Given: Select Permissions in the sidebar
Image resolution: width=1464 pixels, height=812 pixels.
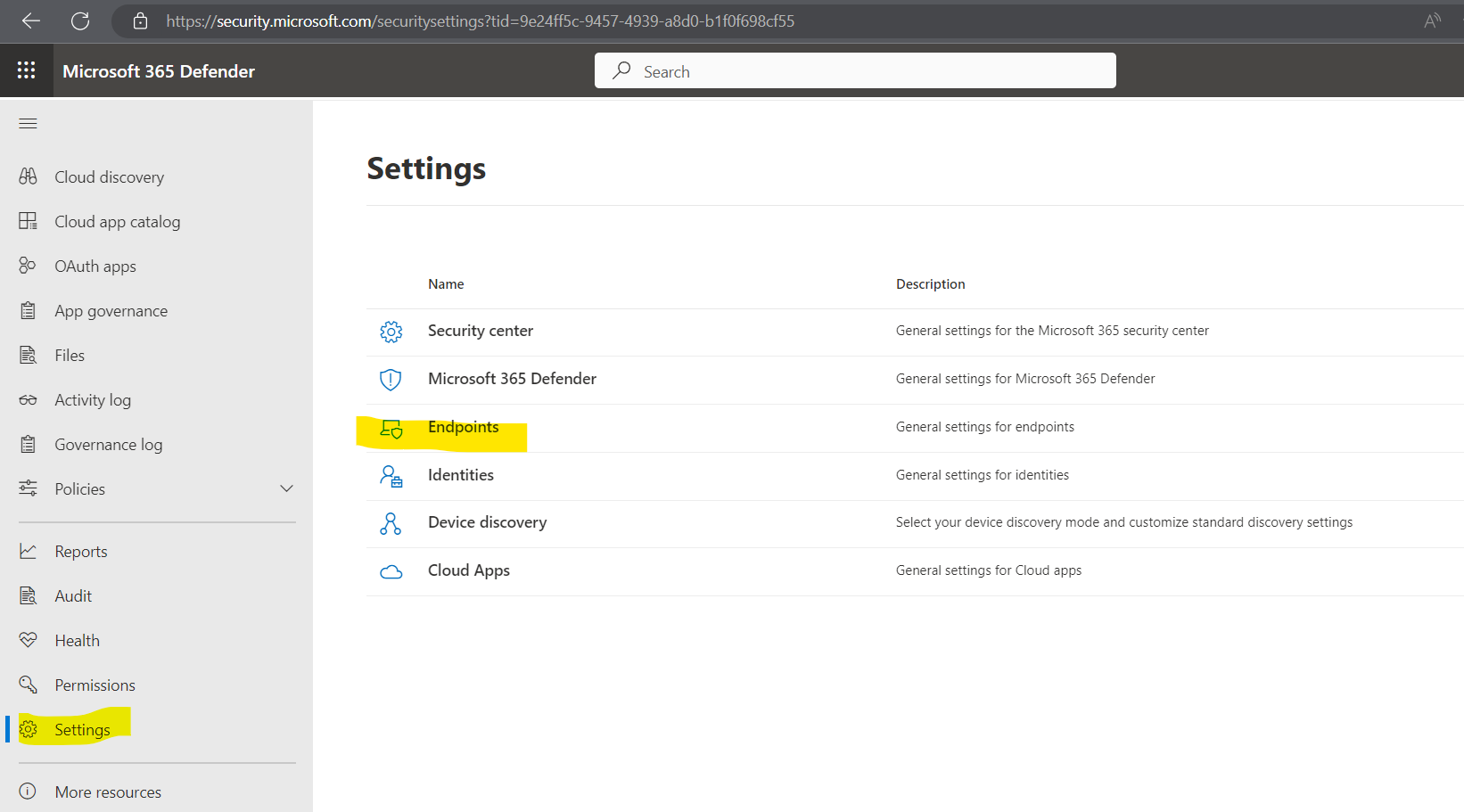Looking at the screenshot, I should 95,685.
